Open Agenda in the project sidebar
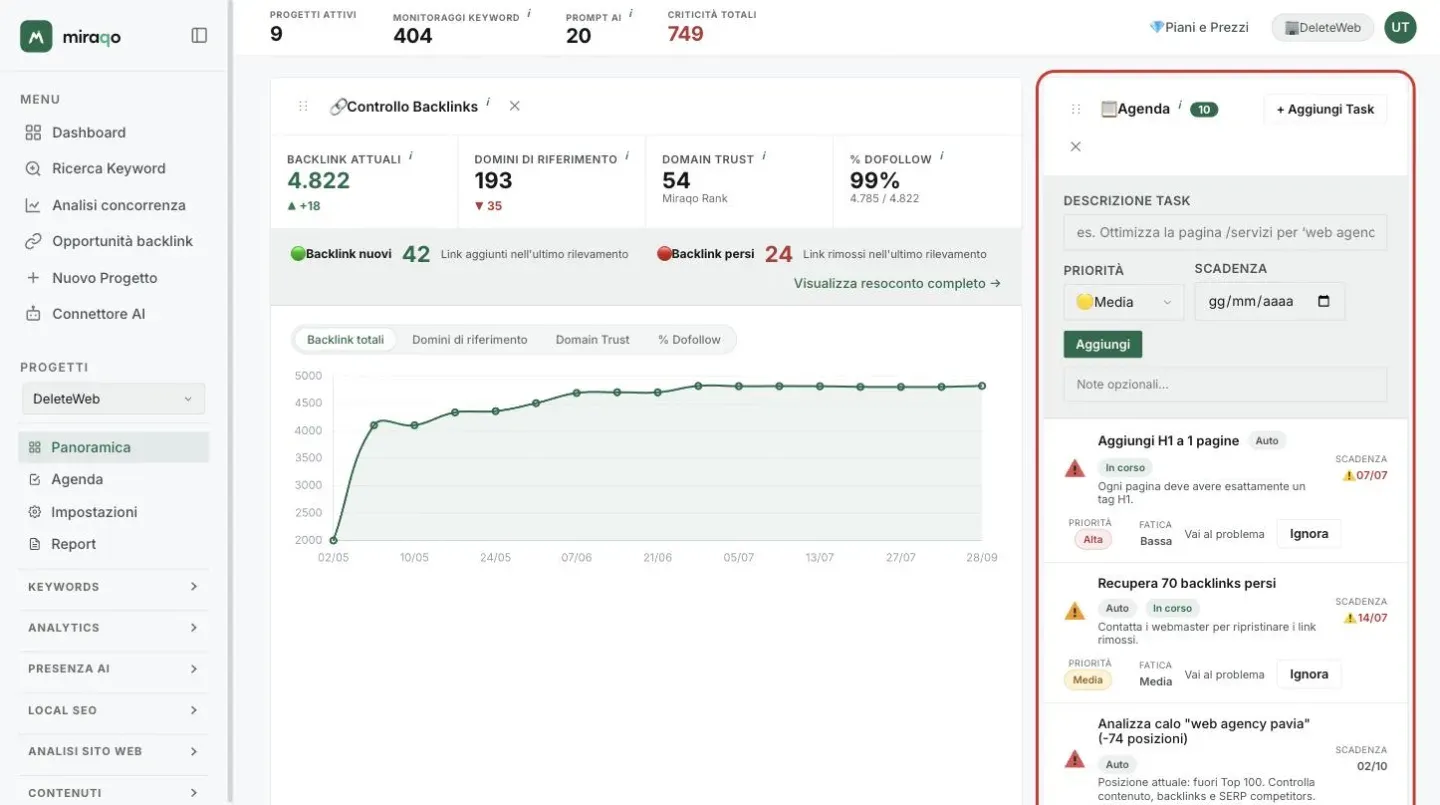1440x805 pixels. click(x=113, y=480)
